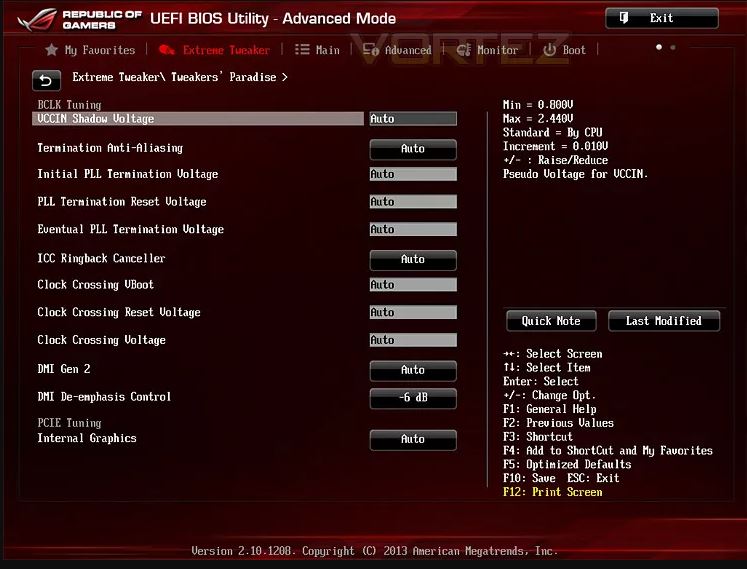Select the first tab page dot

[x=659, y=47]
